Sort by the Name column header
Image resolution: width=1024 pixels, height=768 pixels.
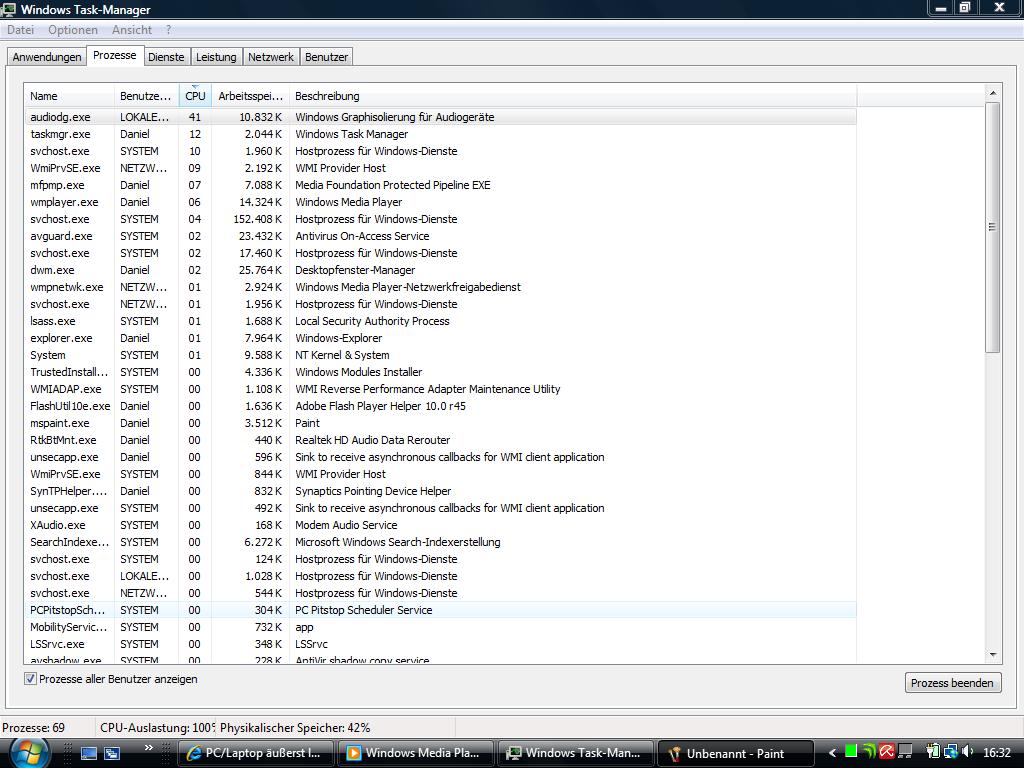click(x=69, y=96)
